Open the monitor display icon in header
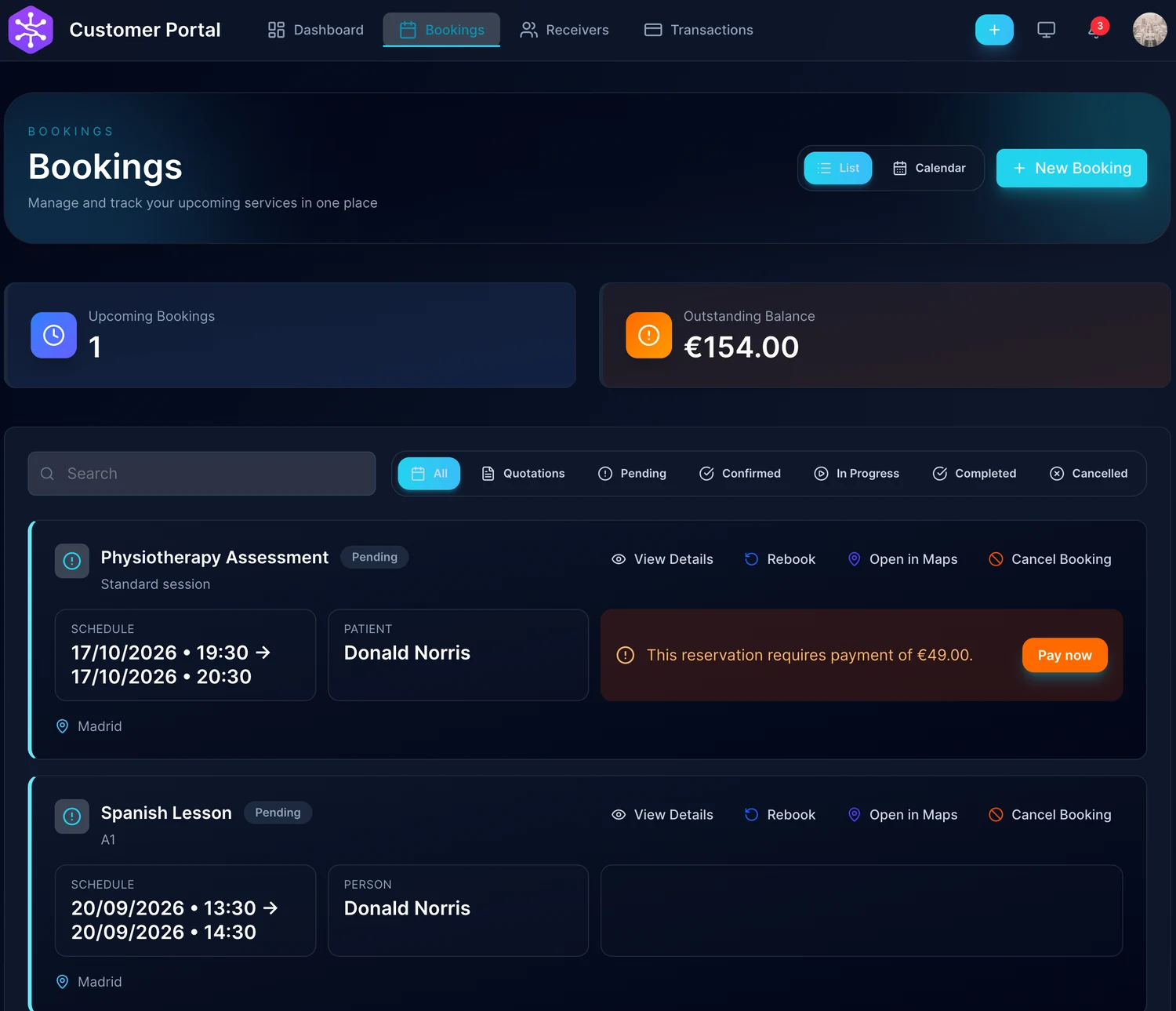The height and width of the screenshot is (1011, 1176). coord(1046,30)
